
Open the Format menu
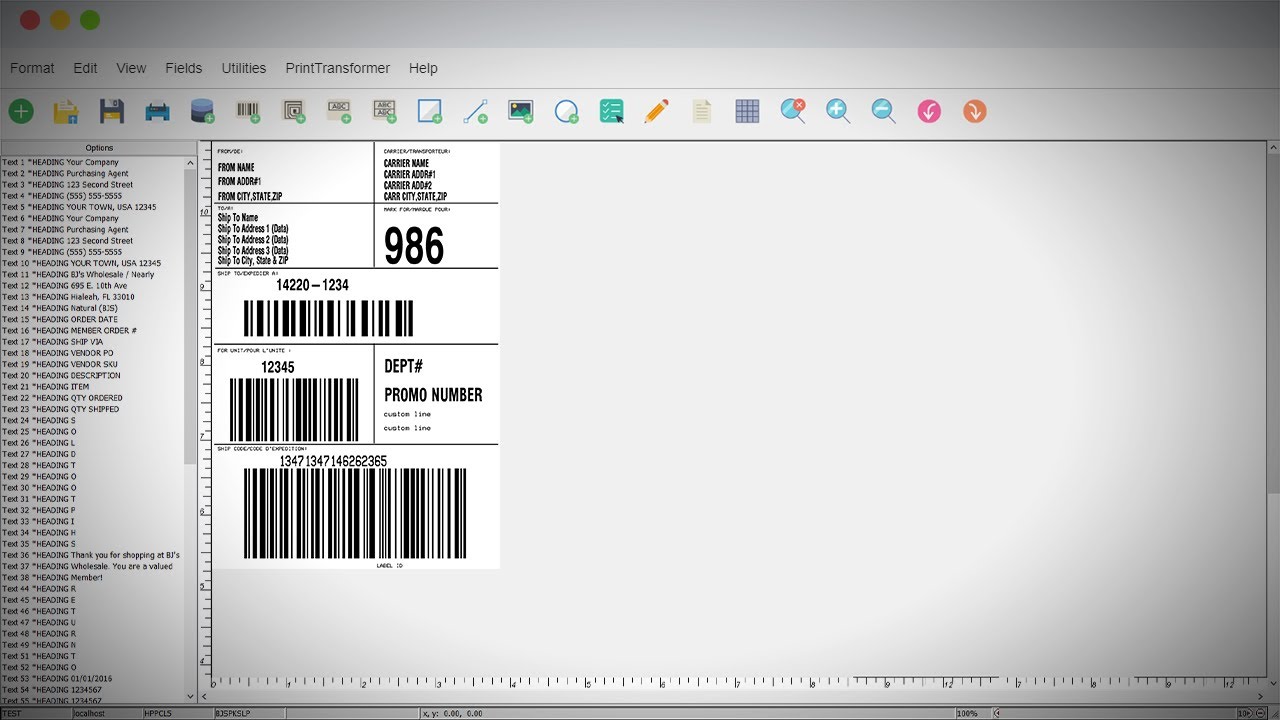point(32,68)
